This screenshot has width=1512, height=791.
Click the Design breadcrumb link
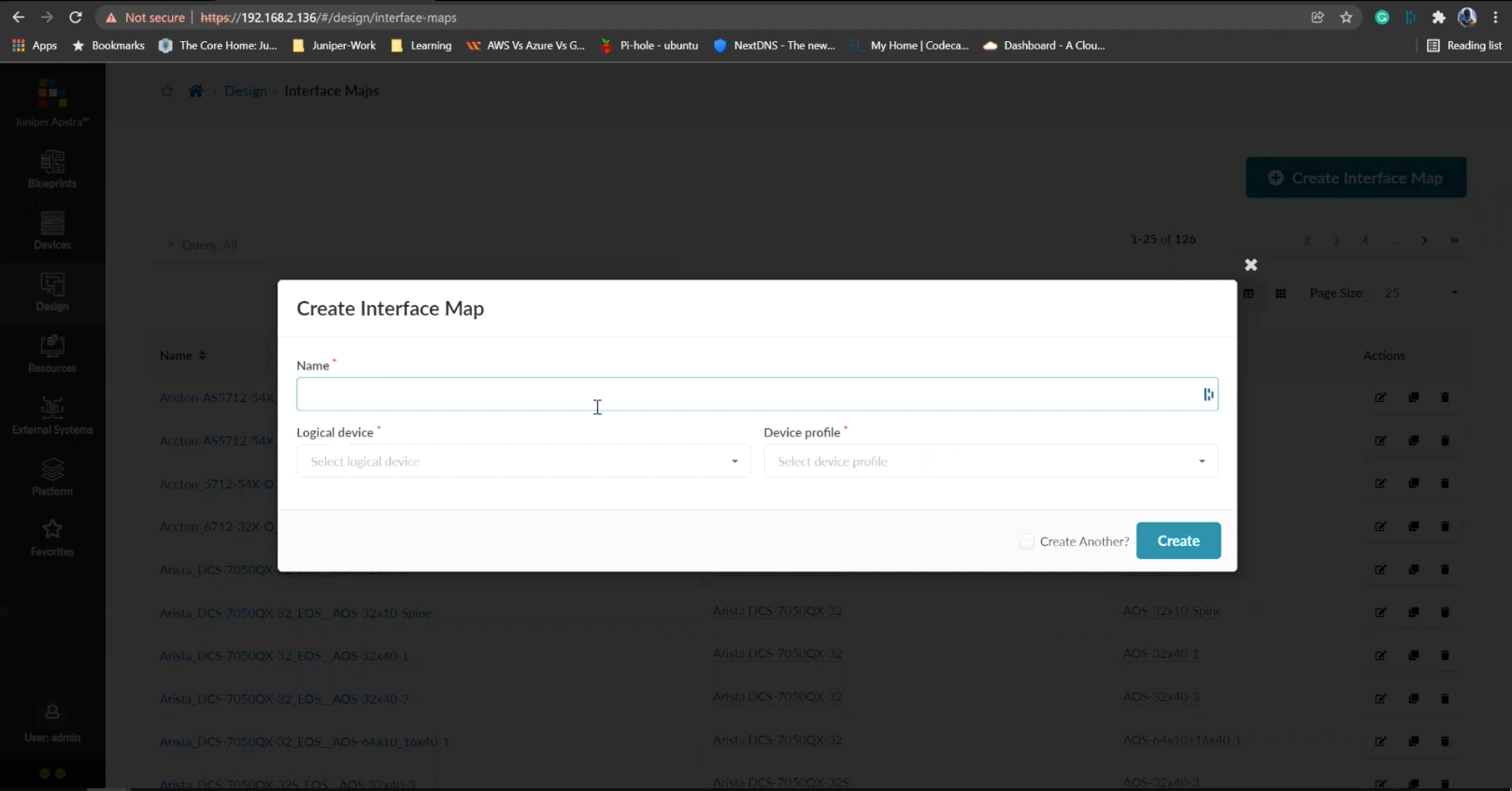point(246,91)
